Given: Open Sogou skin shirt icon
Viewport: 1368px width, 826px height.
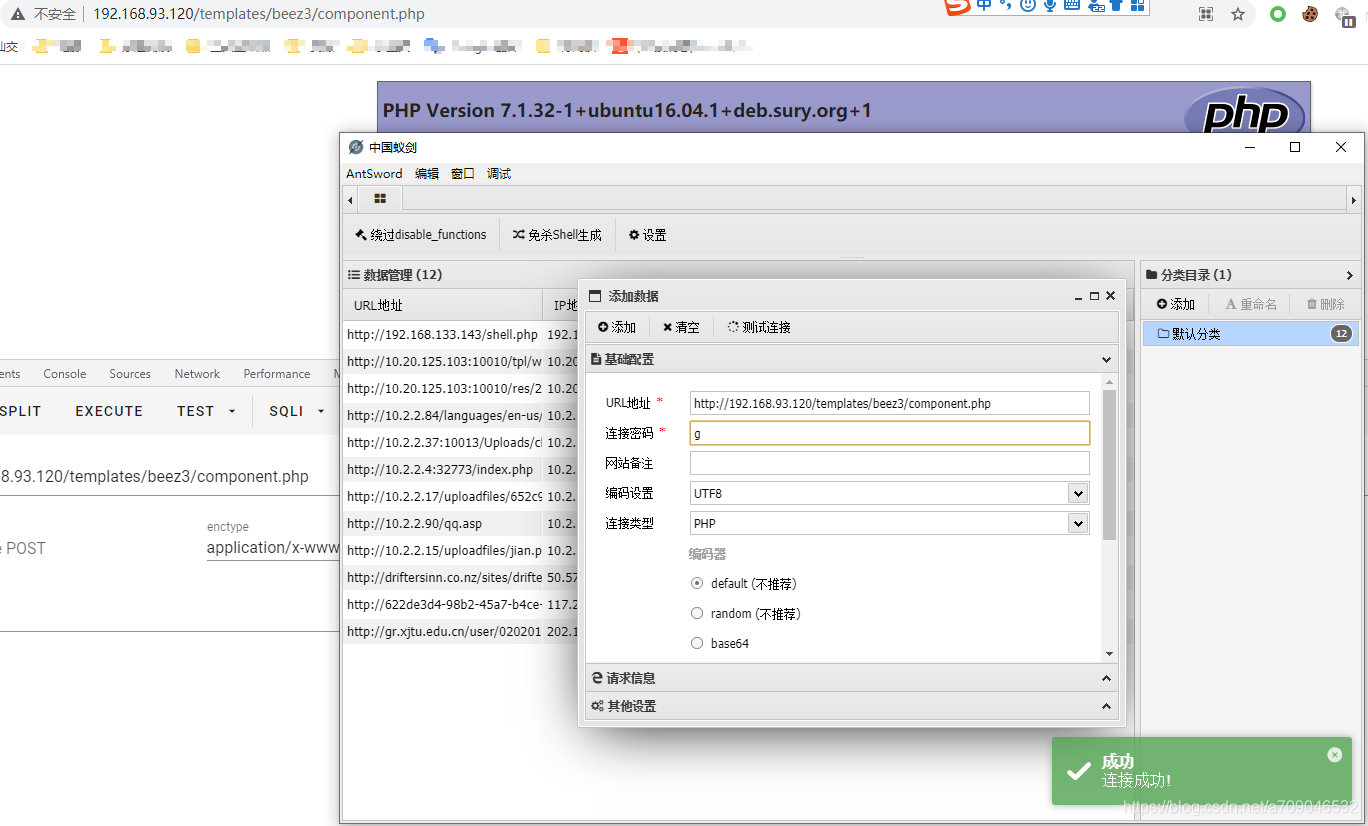Looking at the screenshot, I should tap(1116, 5).
